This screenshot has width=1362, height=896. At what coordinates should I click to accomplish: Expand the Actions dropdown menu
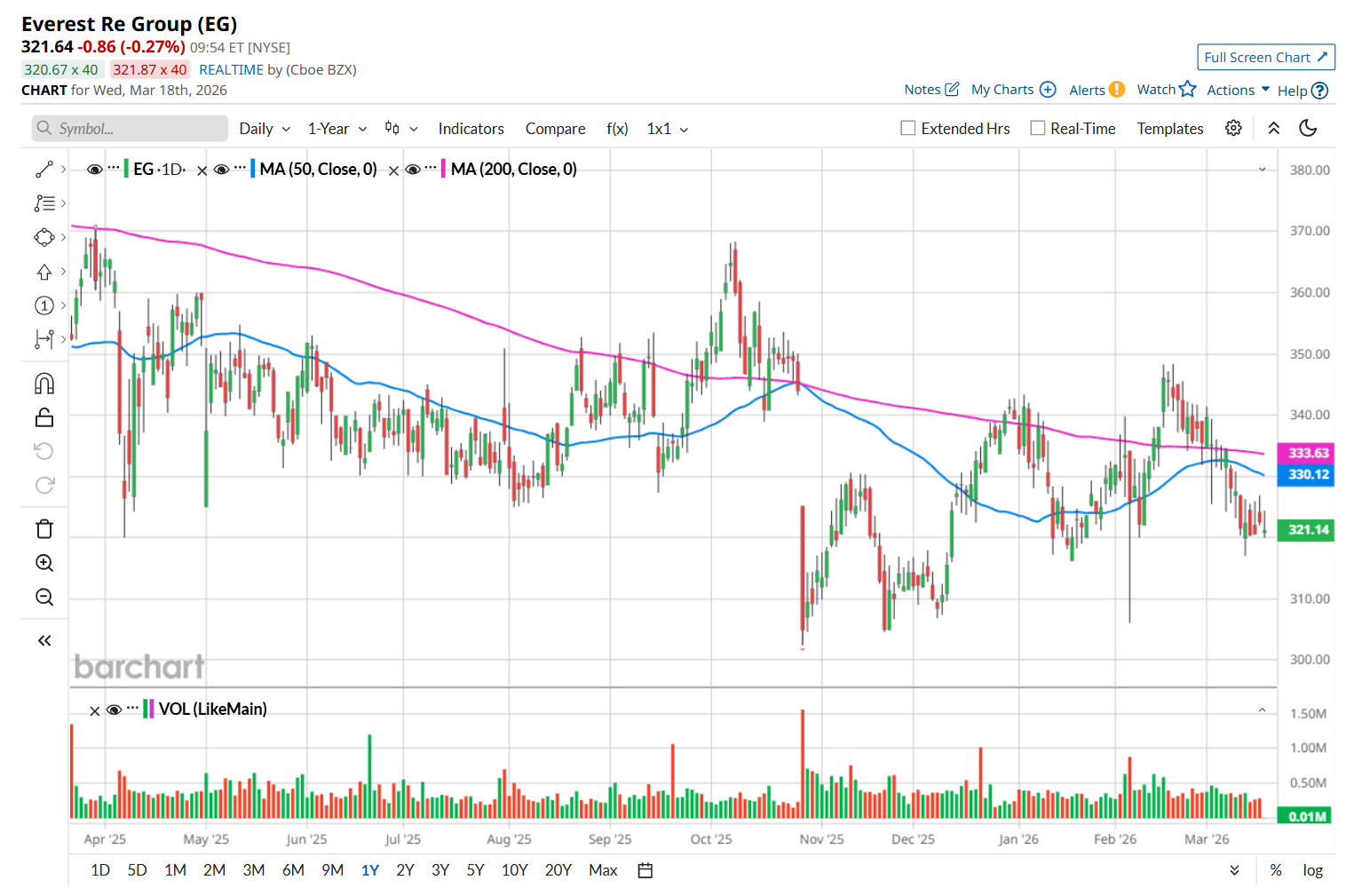[1238, 90]
